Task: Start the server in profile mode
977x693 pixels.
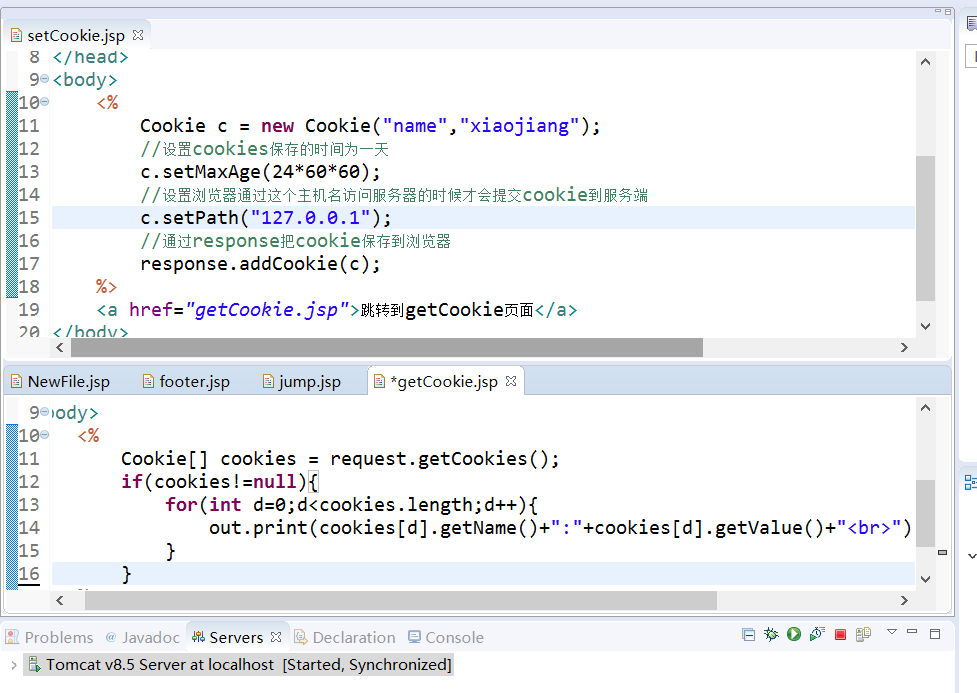Action: pyautogui.click(x=817, y=634)
